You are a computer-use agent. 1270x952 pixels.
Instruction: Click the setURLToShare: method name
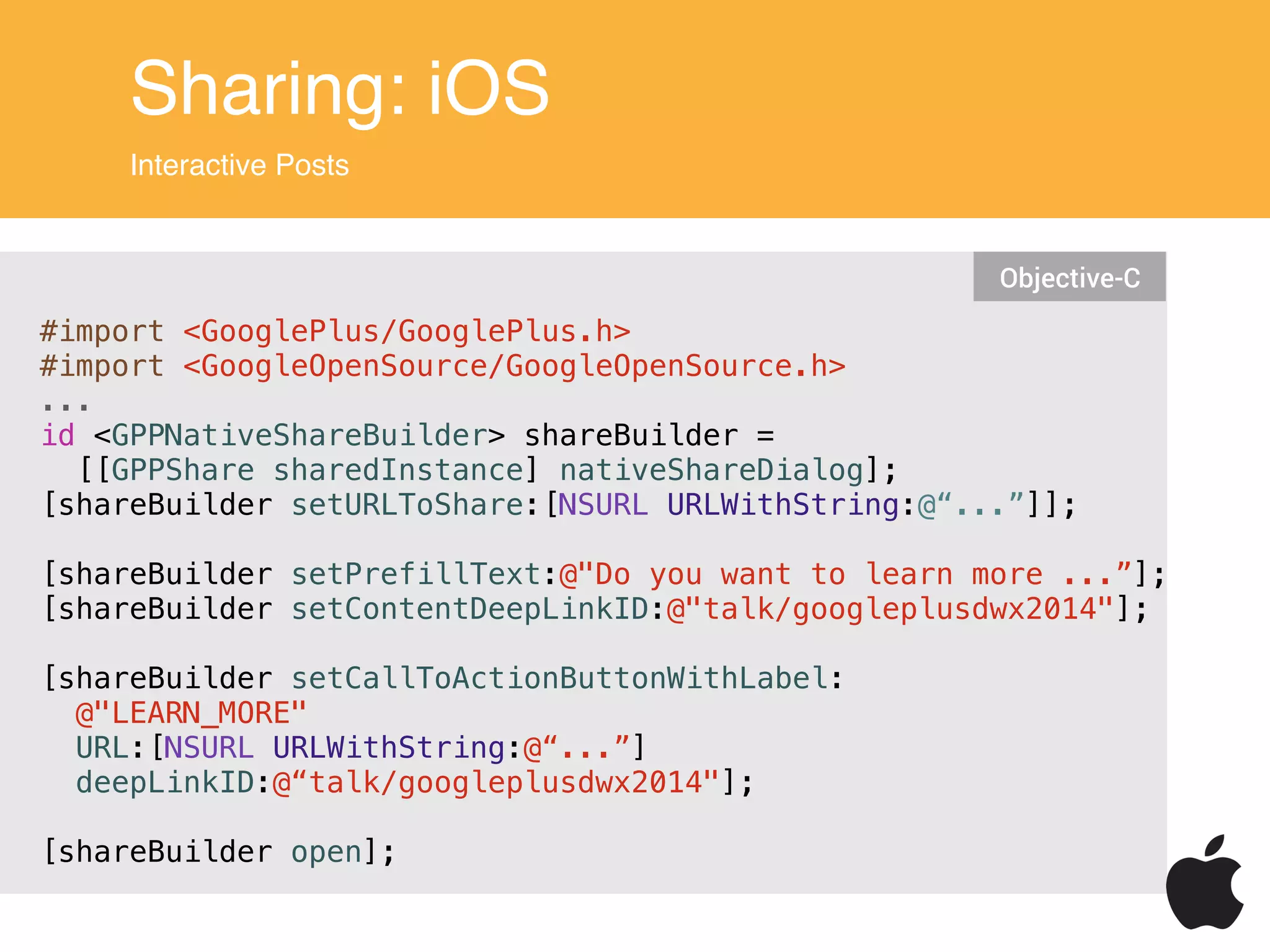(x=414, y=505)
